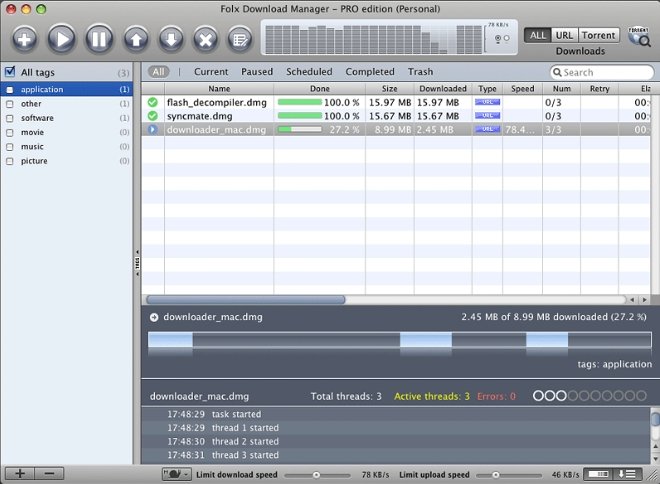Image resolution: width=660 pixels, height=484 pixels.
Task: Sort by Name column header
Action: pos(219,89)
